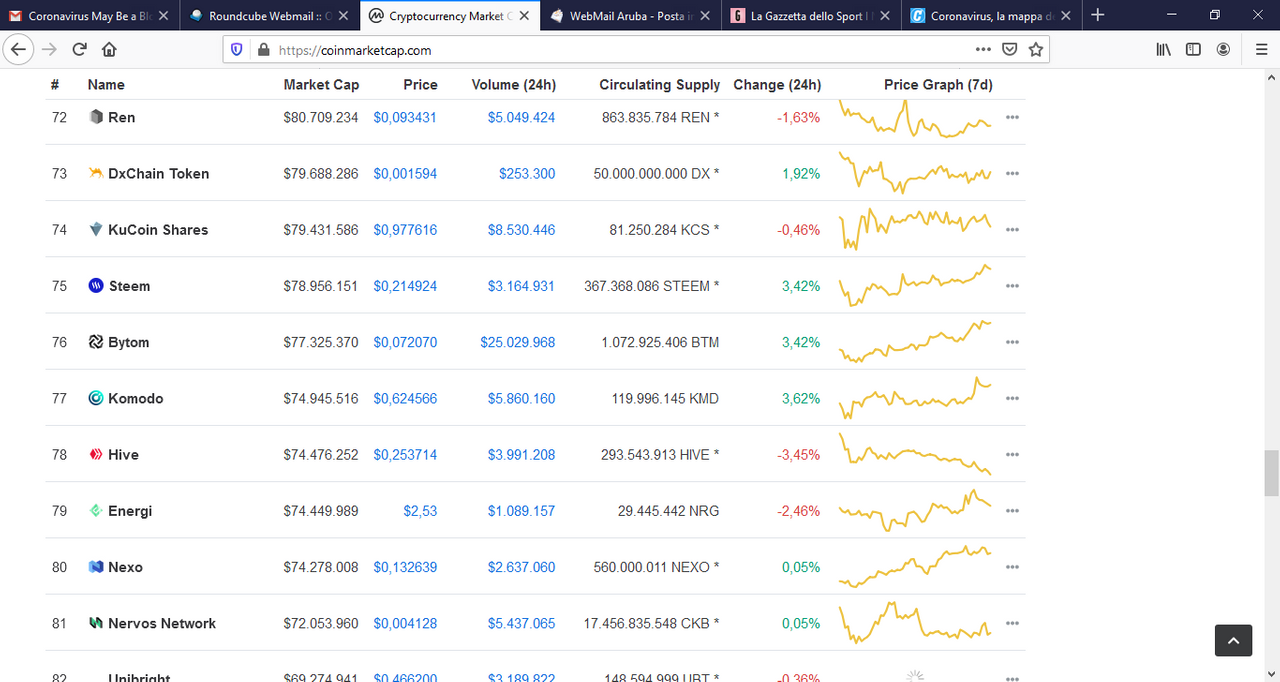Image resolution: width=1280 pixels, height=682 pixels.
Task: Click the Nervos Network logo
Action: point(96,623)
